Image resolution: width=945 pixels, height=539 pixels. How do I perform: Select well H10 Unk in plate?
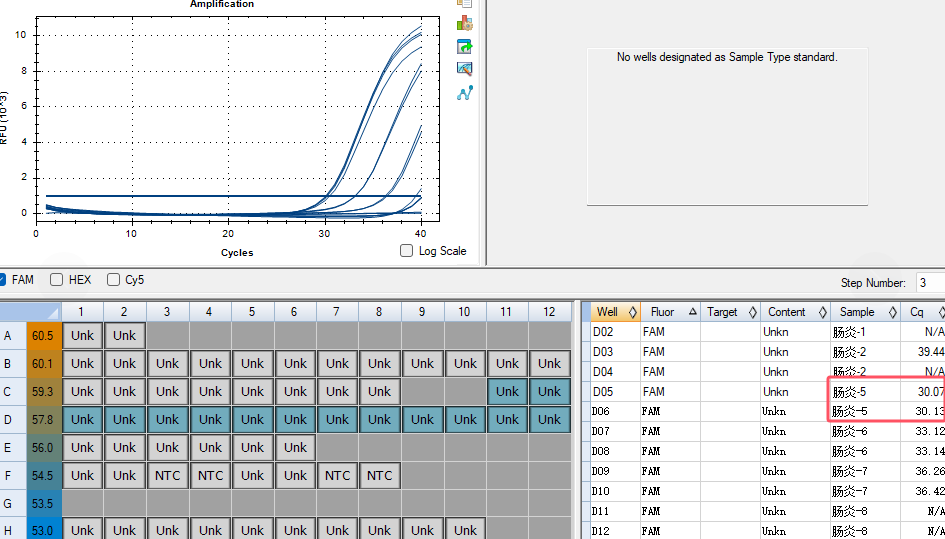[x=465, y=530]
